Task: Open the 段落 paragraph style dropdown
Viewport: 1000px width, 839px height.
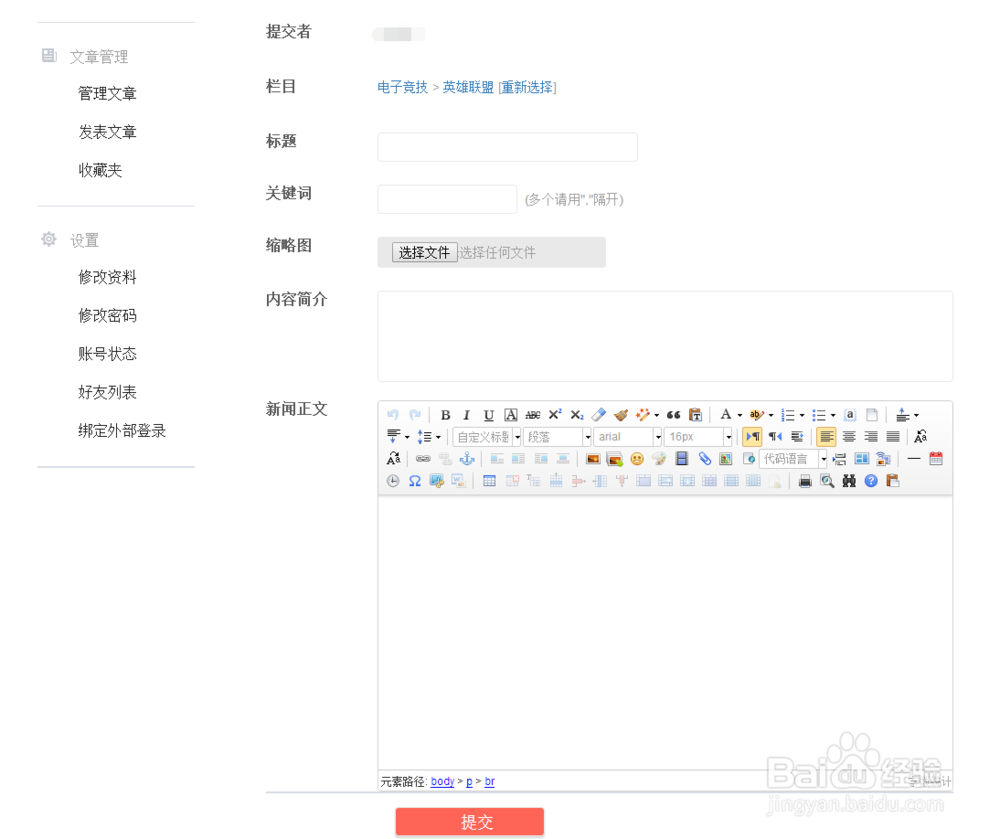Action: [x=556, y=436]
